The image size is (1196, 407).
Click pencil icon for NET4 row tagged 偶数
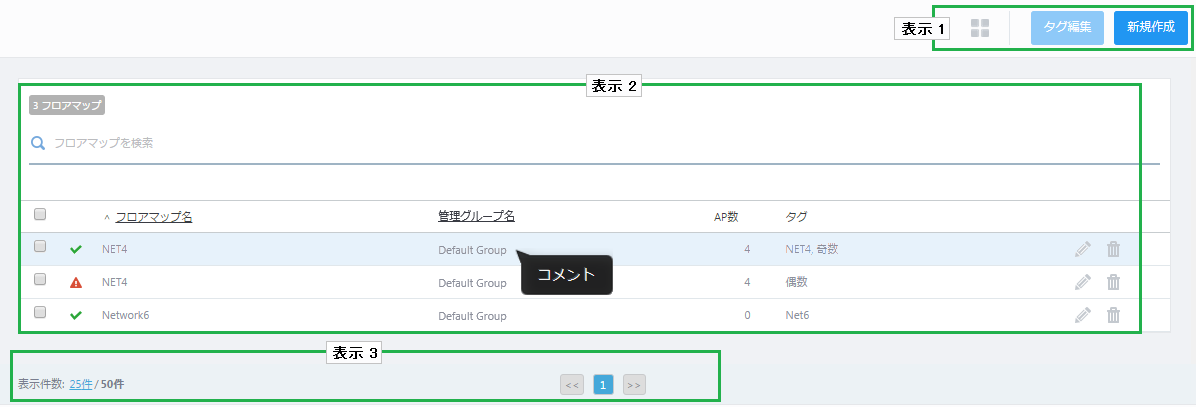point(1082,282)
